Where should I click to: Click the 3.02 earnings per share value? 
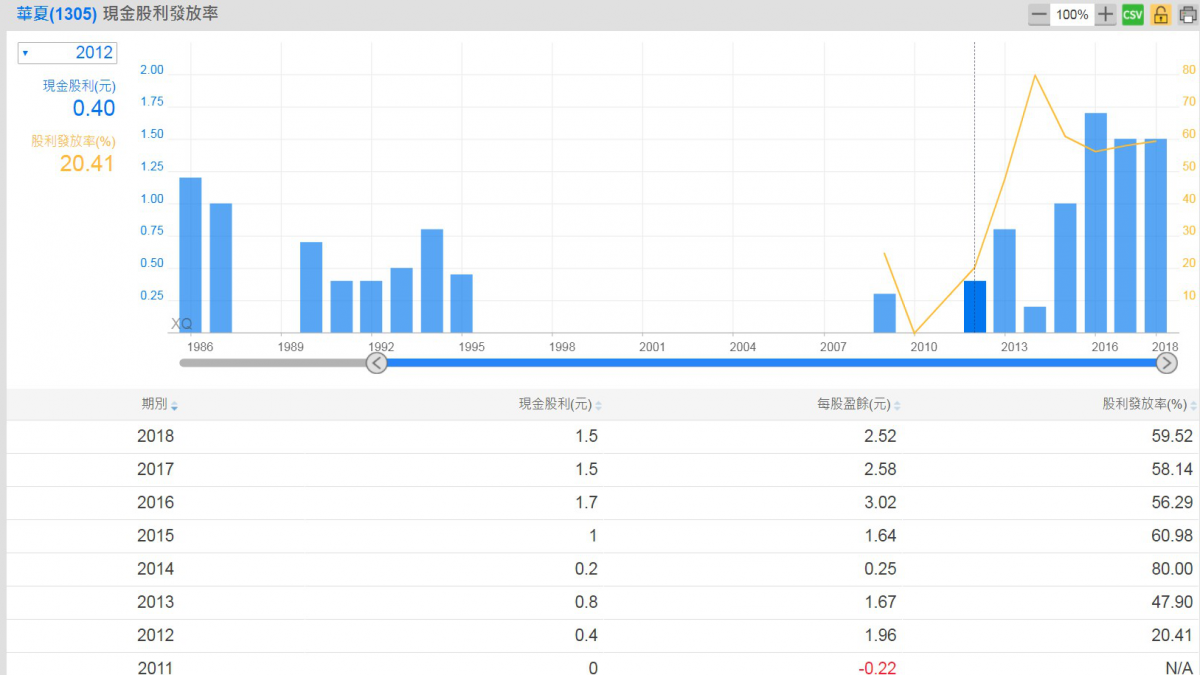(x=882, y=502)
